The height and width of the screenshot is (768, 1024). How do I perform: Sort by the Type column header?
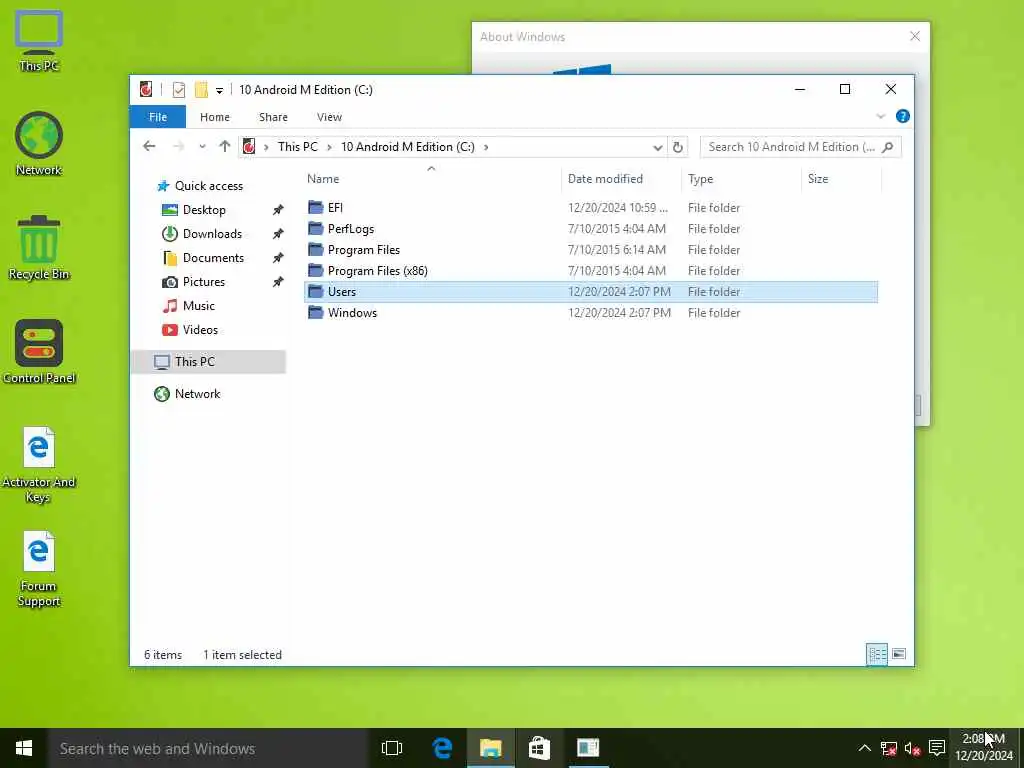(x=741, y=179)
